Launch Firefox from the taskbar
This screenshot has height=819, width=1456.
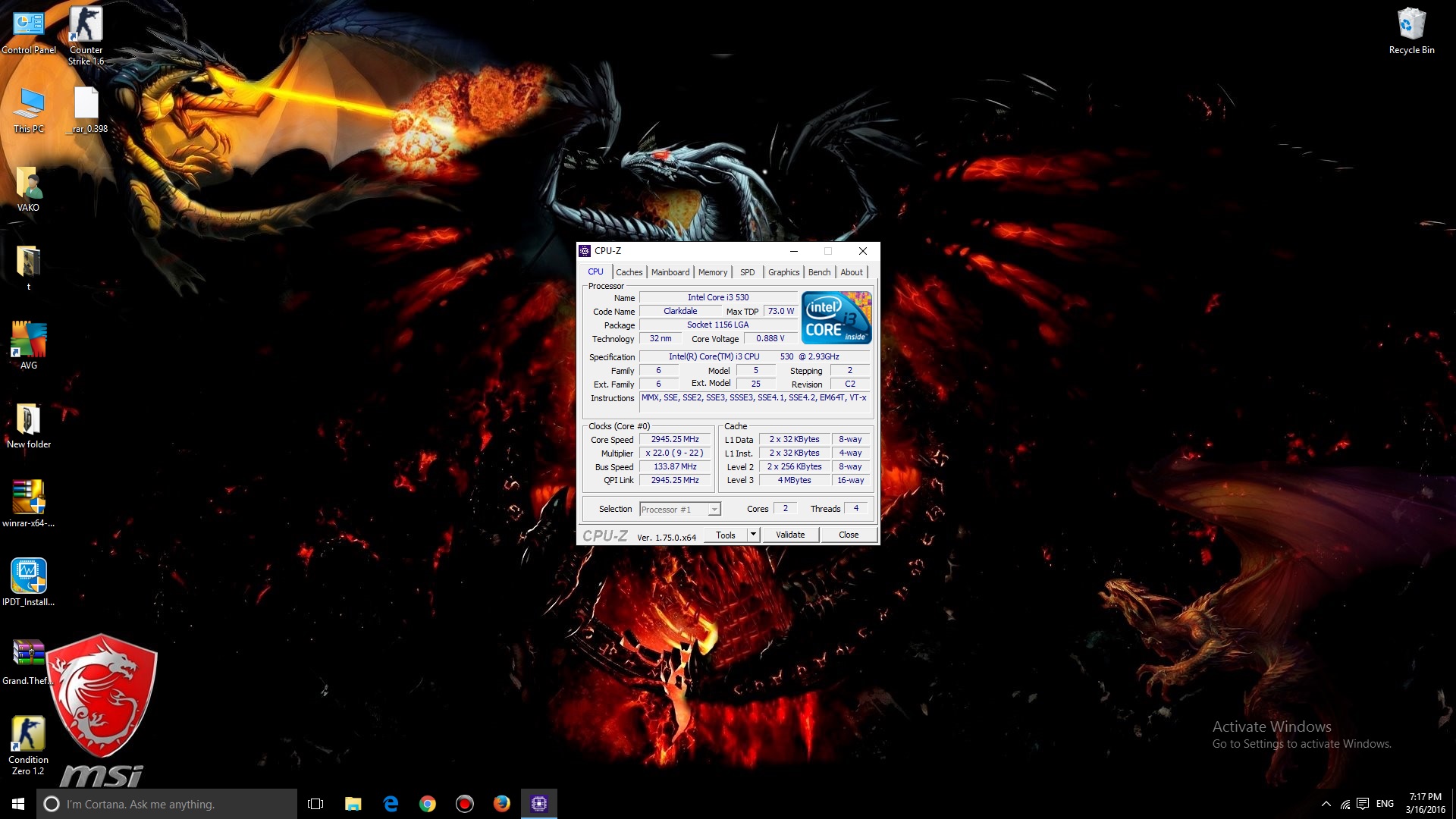tap(501, 804)
